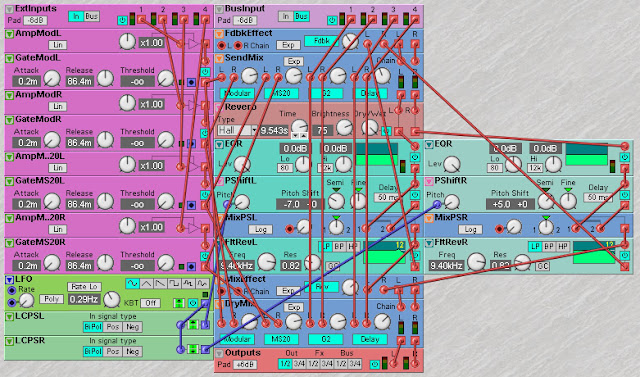
Task: Select the random step waveform on the LFO
Action: coord(188,283)
